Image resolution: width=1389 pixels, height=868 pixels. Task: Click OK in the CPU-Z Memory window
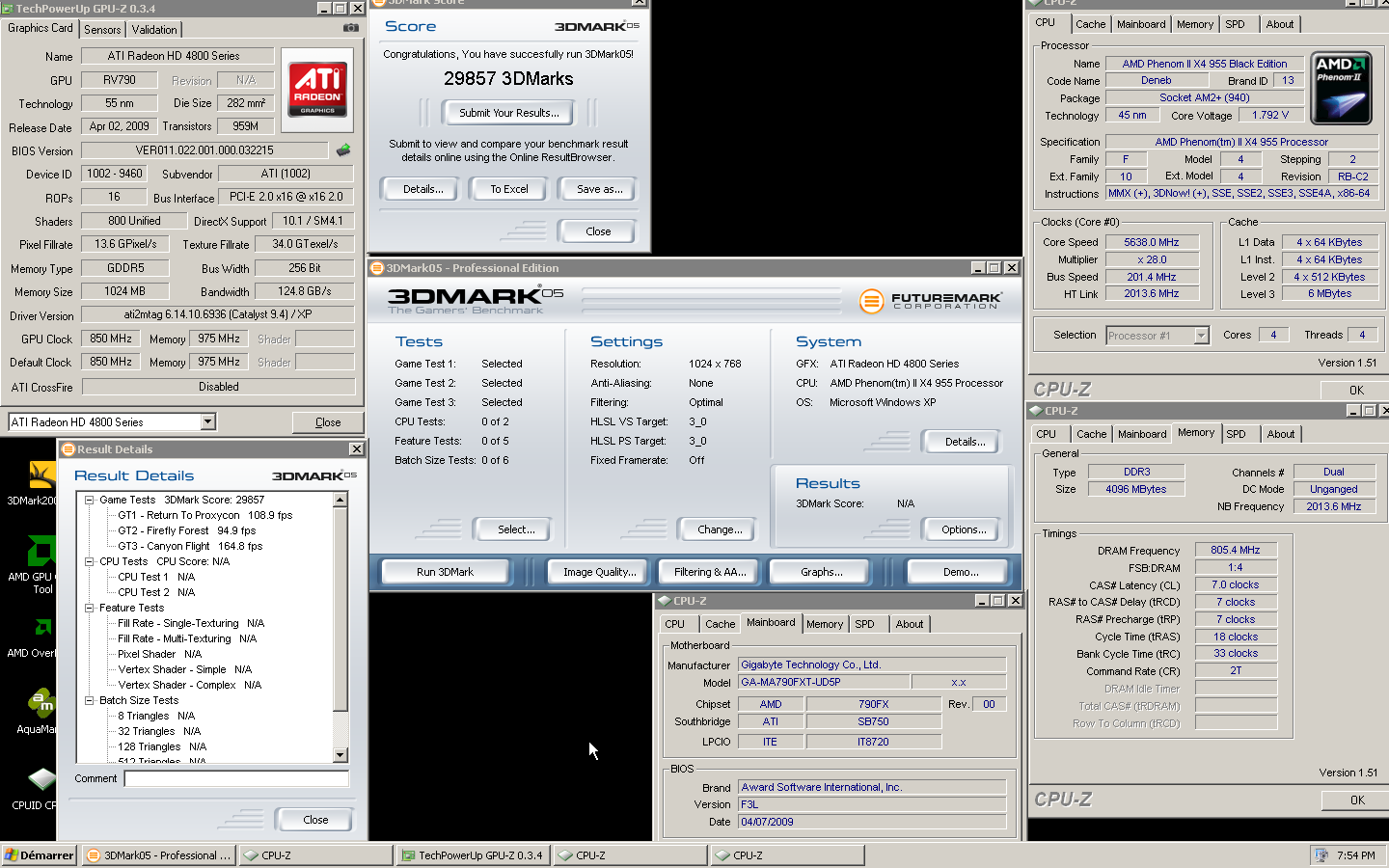[1356, 800]
